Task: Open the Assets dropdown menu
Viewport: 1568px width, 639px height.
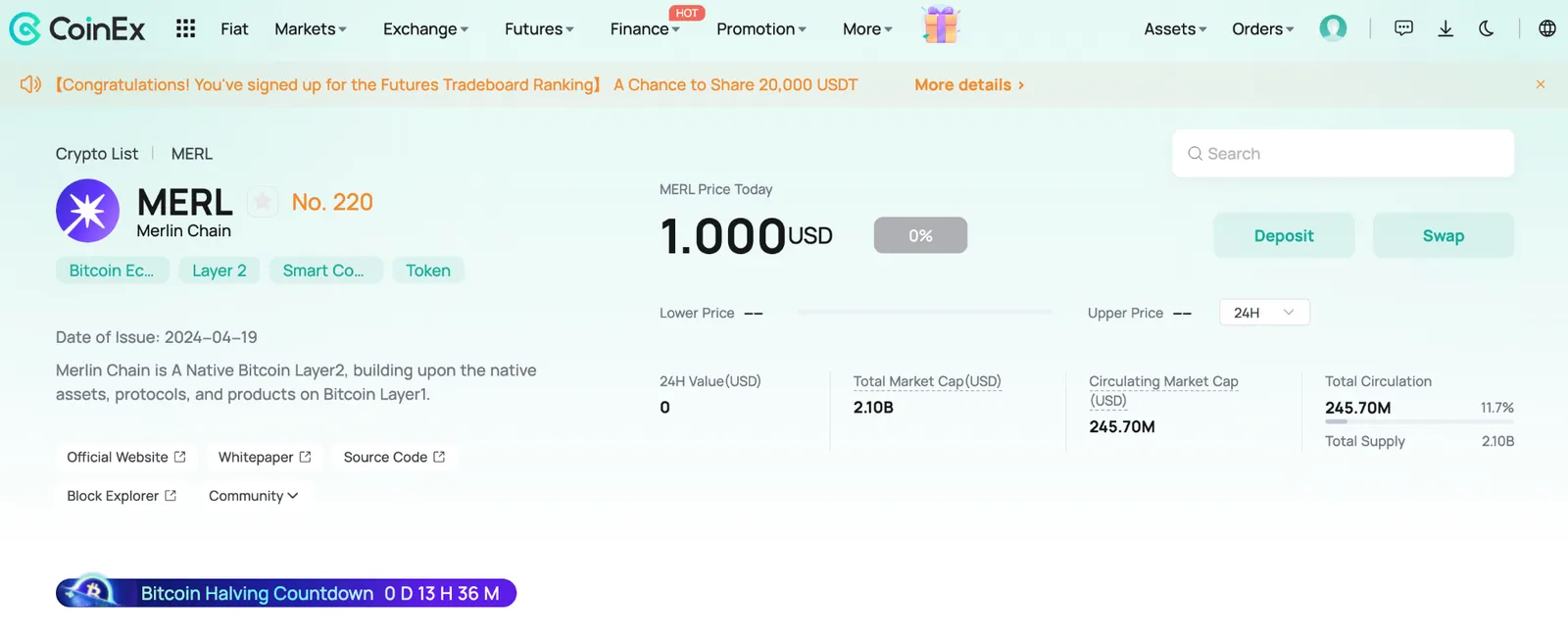Action: (1175, 29)
